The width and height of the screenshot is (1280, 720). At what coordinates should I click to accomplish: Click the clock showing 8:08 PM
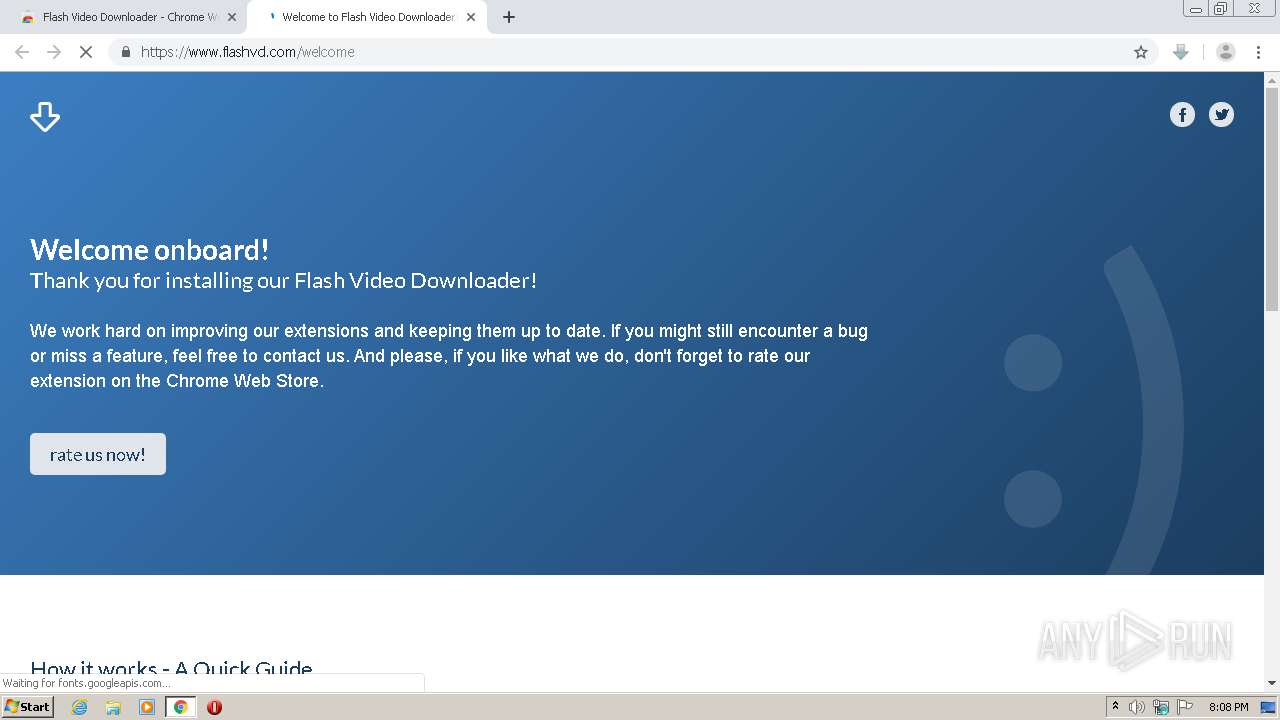pos(1228,707)
